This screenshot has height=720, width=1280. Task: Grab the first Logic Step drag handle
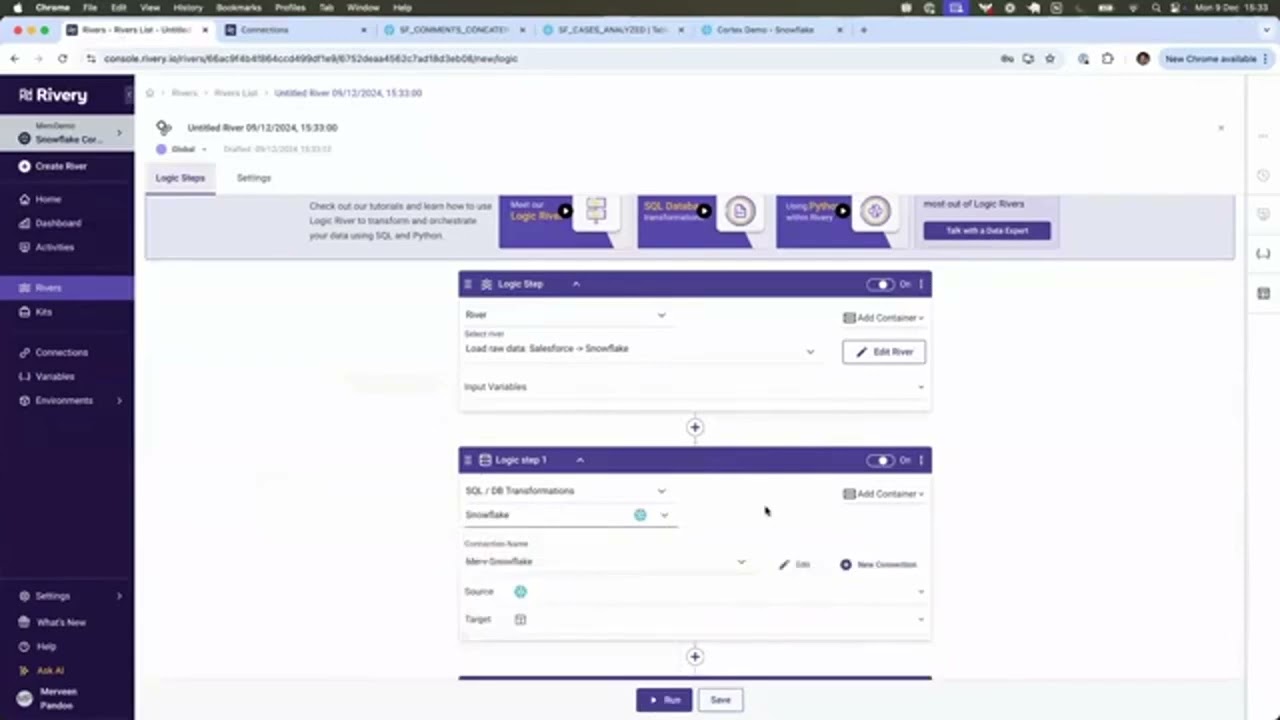click(467, 284)
